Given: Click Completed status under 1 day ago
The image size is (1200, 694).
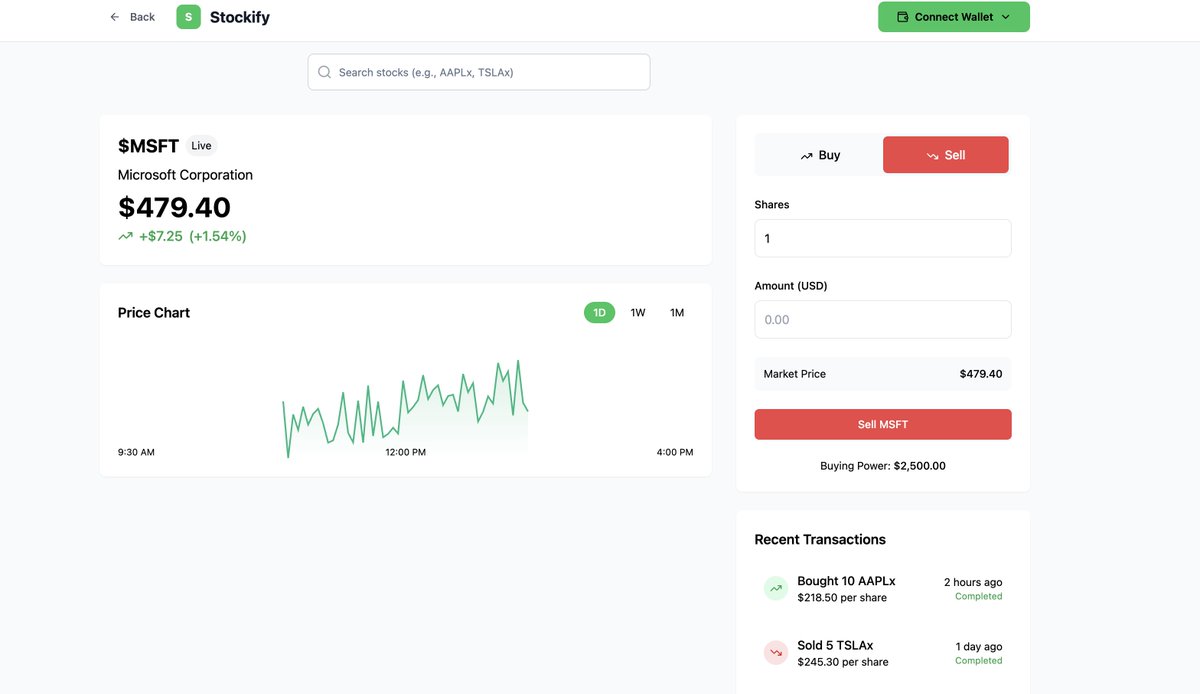Looking at the screenshot, I should pos(978,660).
